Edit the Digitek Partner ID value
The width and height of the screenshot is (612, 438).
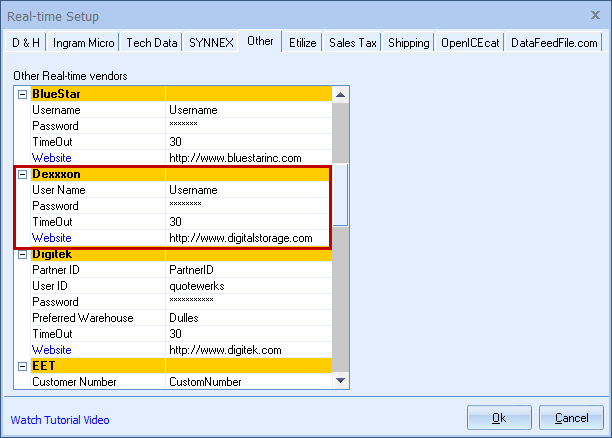[x=249, y=270]
